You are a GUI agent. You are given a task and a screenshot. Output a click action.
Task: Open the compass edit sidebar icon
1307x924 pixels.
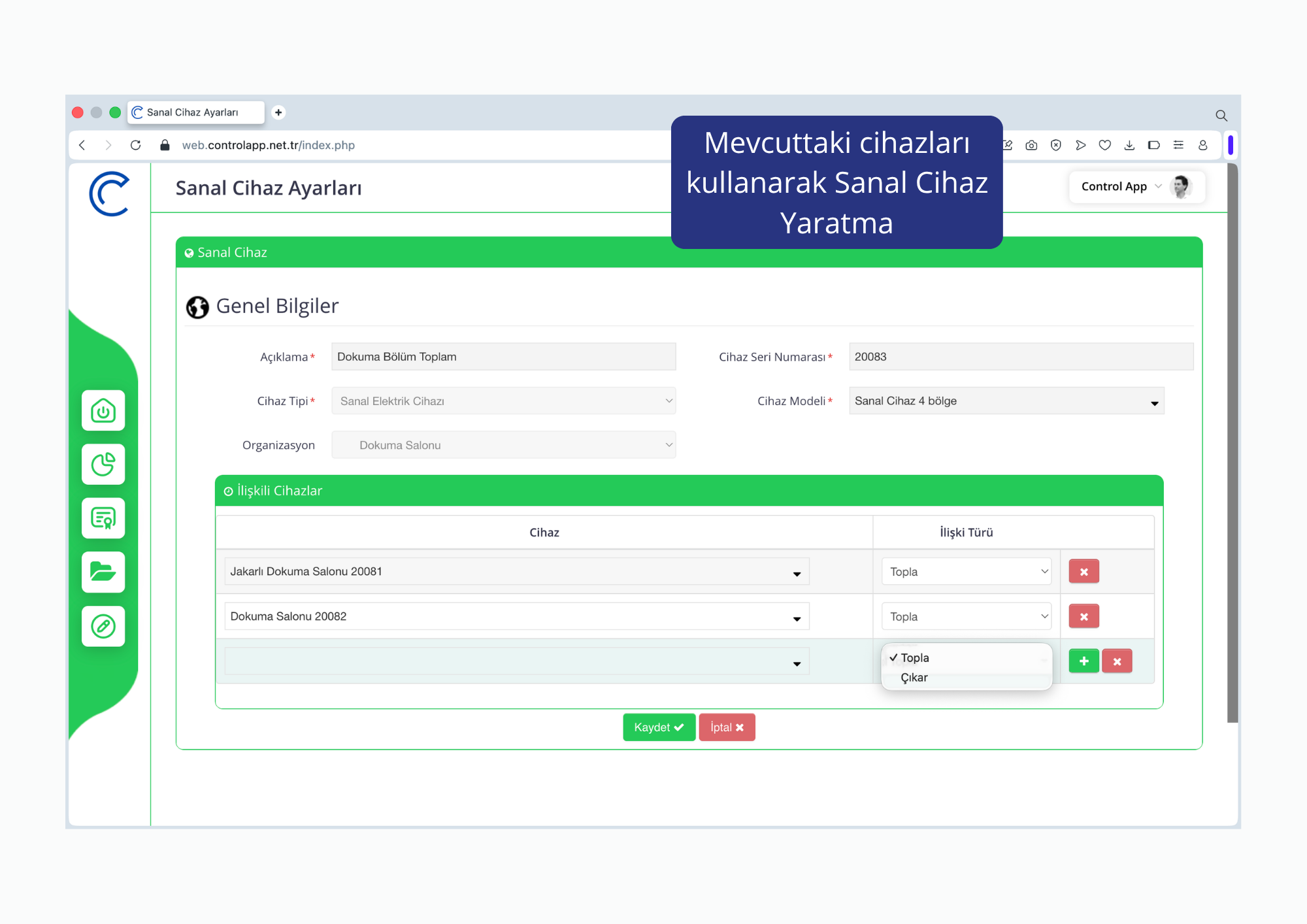[x=103, y=626]
